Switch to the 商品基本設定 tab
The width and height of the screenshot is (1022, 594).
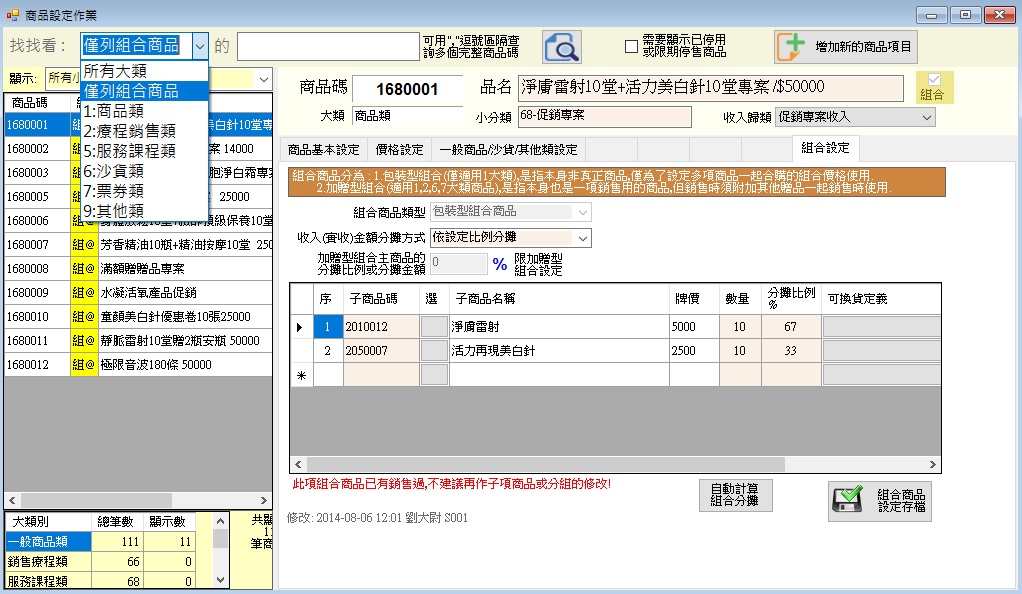click(x=323, y=150)
